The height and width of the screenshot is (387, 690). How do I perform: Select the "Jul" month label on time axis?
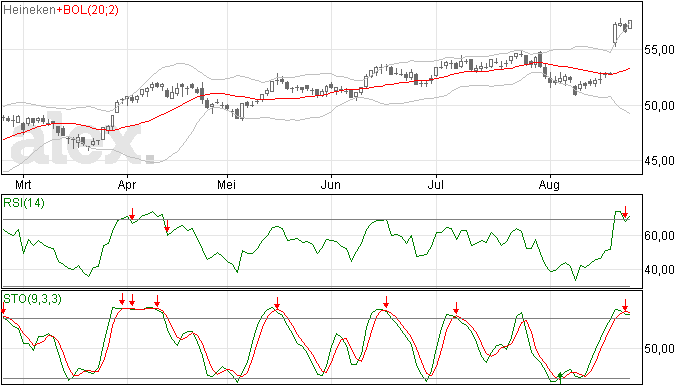click(x=435, y=184)
